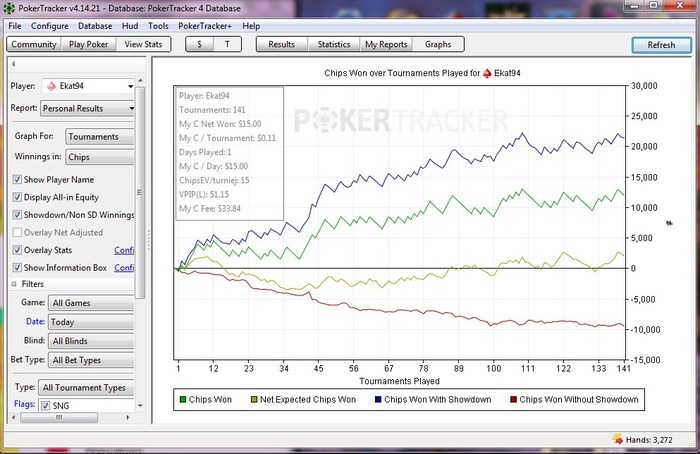Click blue Chips Won With Showdown swatch
Image resolution: width=700 pixels, height=454 pixels.
click(378, 400)
